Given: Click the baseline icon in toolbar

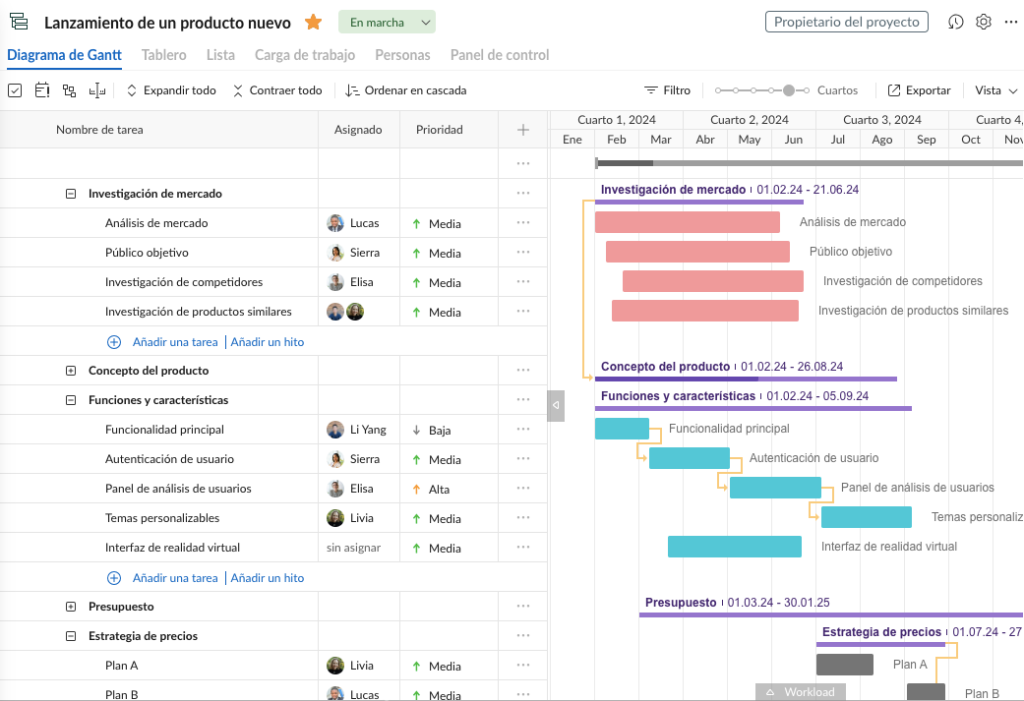Looking at the screenshot, I should pyautogui.click(x=96, y=90).
